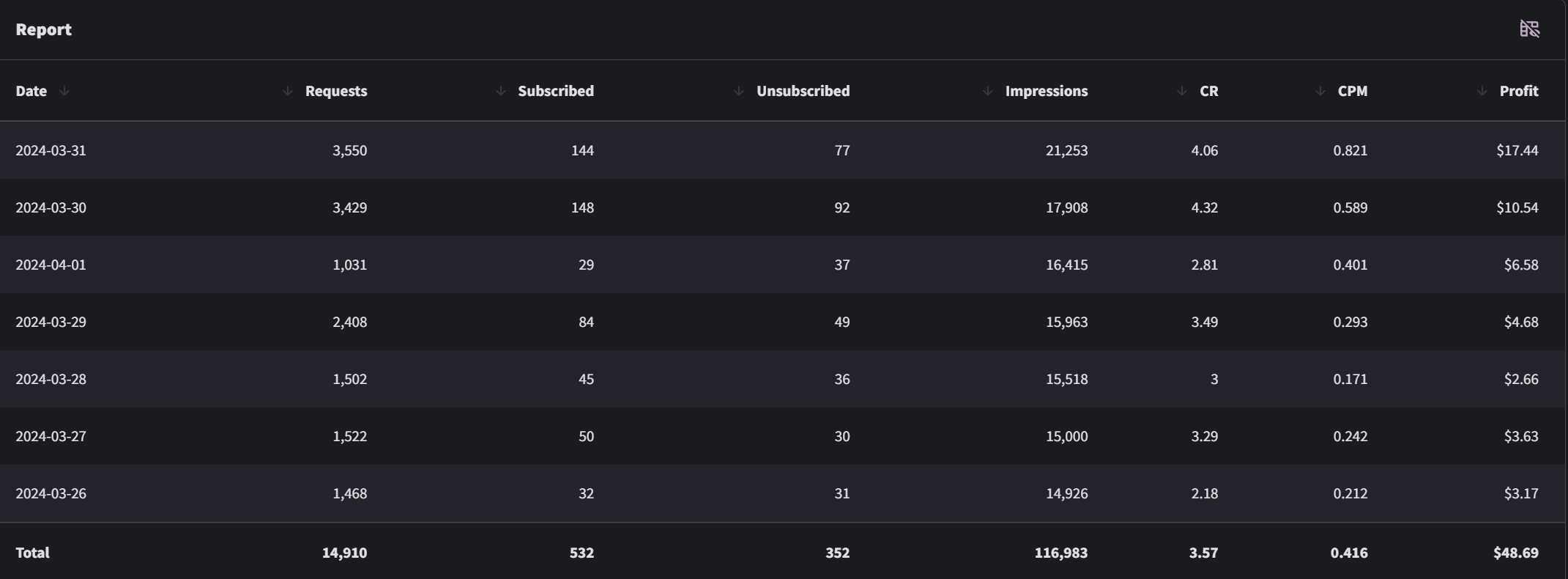The image size is (1568, 579).
Task: Select the 2024-03-31 row date
Action: 51,150
